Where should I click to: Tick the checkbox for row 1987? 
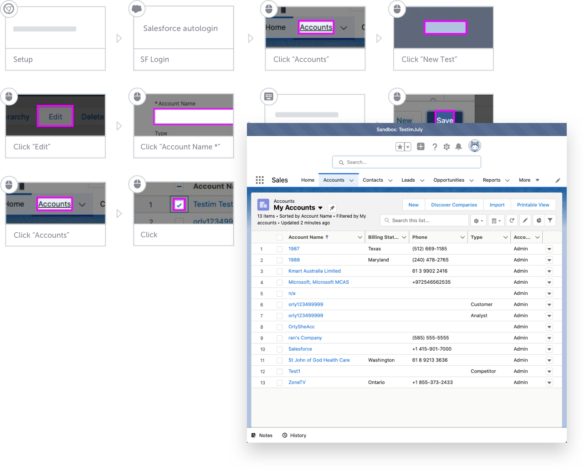(279, 249)
